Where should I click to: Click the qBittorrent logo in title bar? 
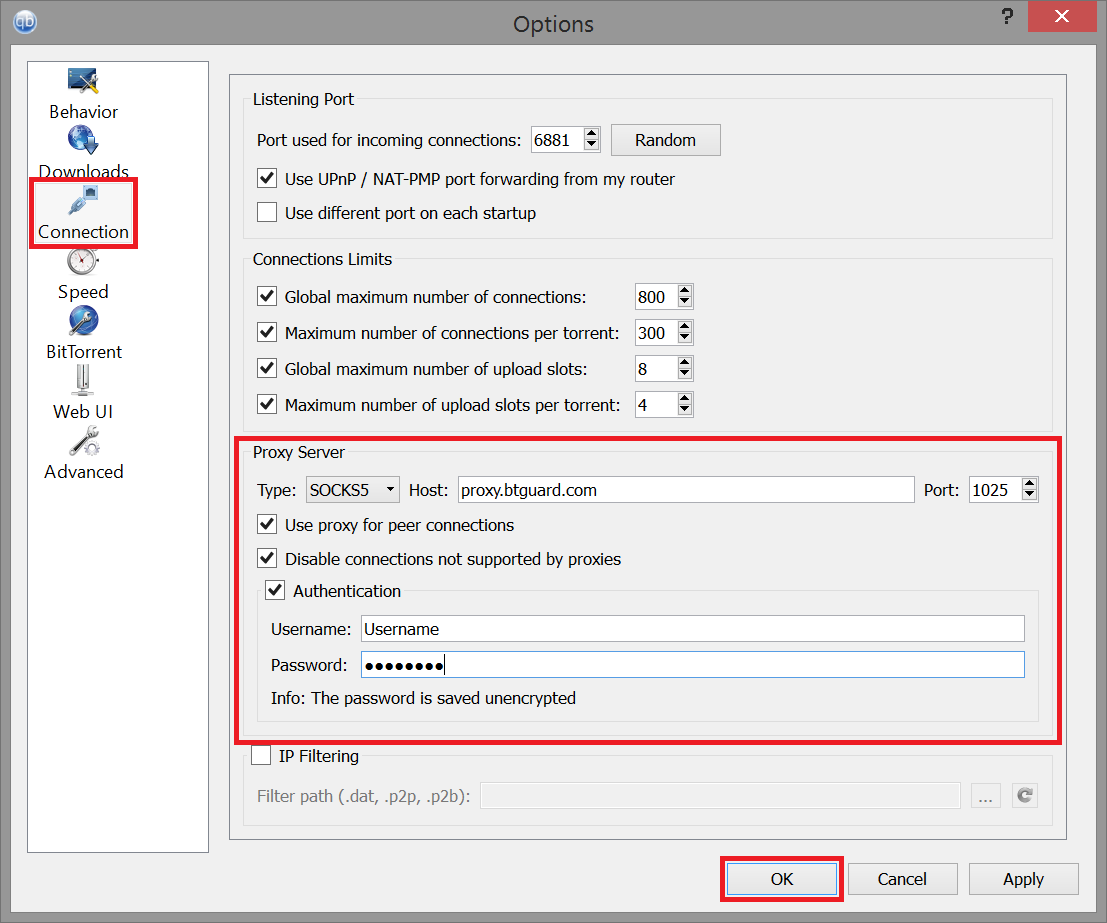[22, 21]
